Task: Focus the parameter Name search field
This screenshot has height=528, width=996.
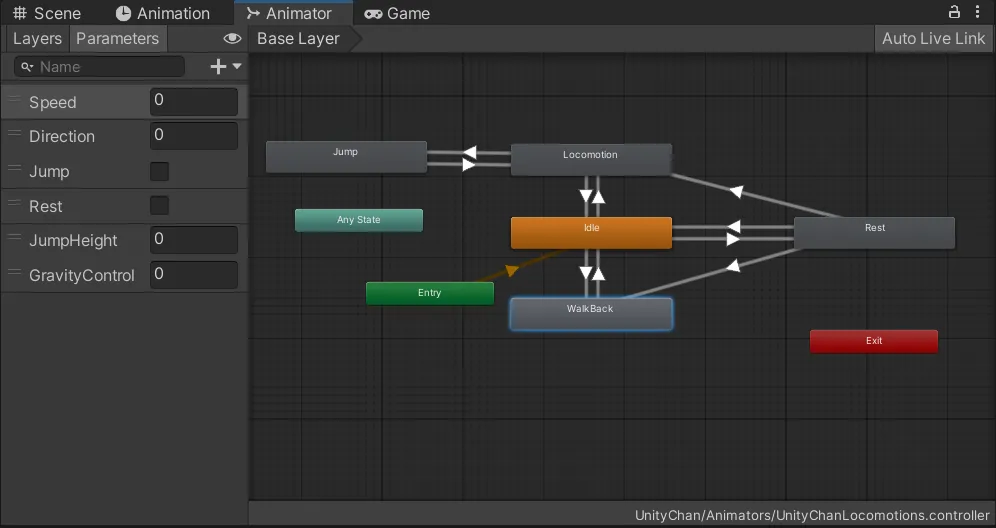Action: pyautogui.click(x=99, y=66)
